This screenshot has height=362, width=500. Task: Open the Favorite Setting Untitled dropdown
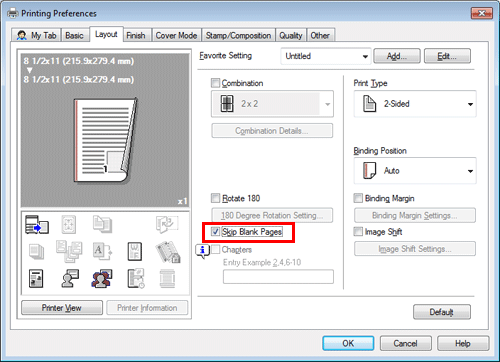tap(326, 56)
